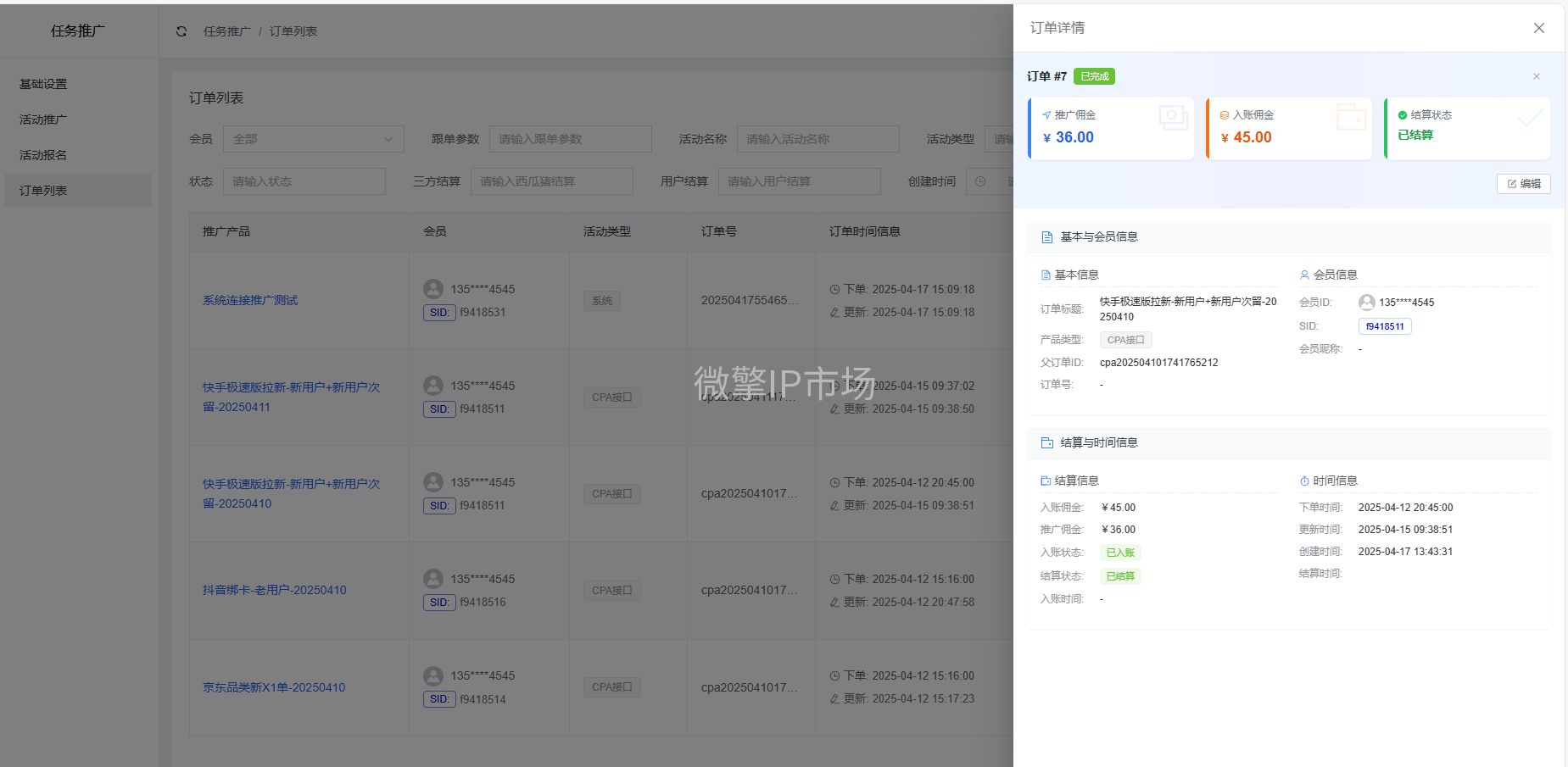Open the 状态 filter select box
This screenshot has width=1568, height=767.
pyautogui.click(x=304, y=181)
